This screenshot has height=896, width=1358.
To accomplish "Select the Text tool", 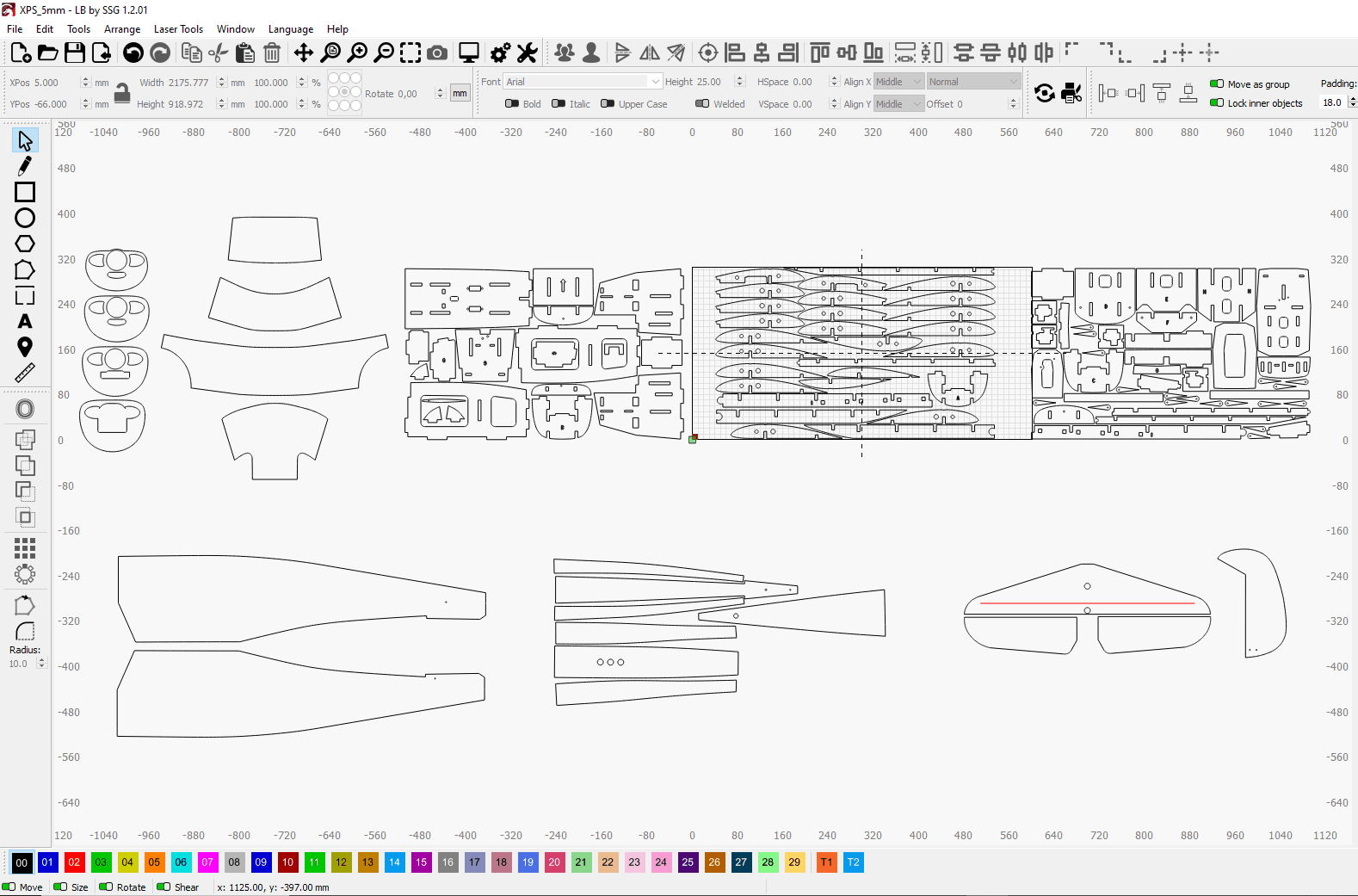I will coord(25,321).
